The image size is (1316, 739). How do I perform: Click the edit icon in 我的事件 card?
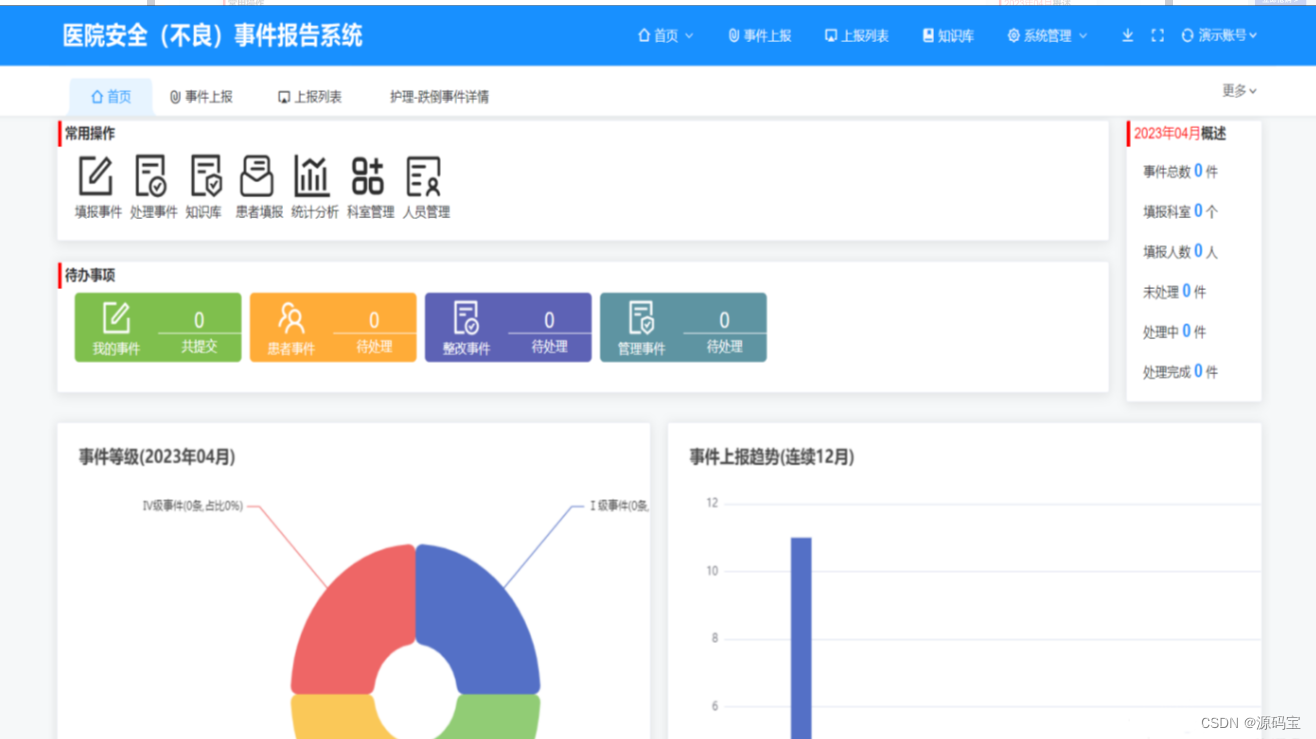[x=117, y=317]
